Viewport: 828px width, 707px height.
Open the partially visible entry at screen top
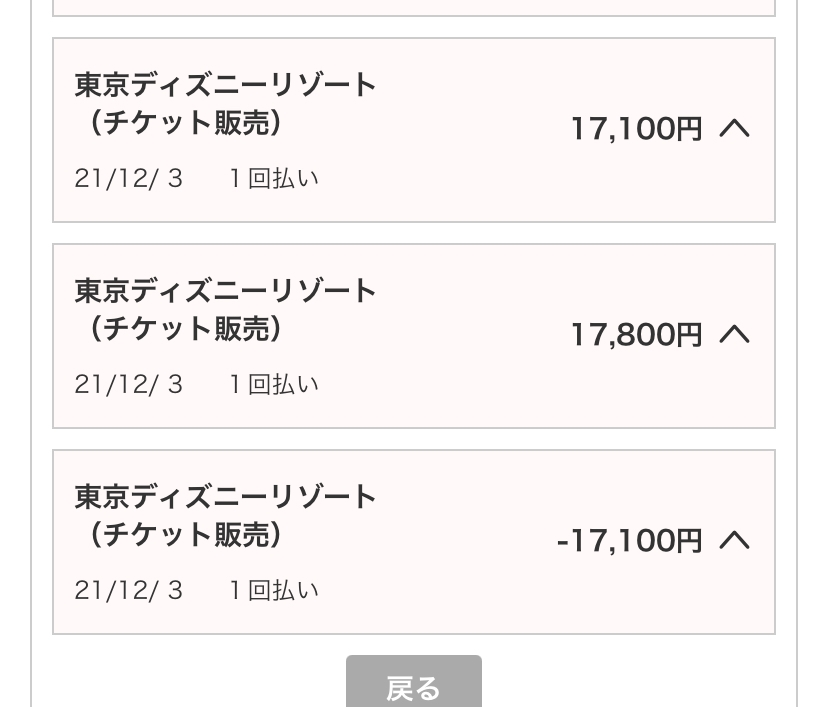(414, 8)
